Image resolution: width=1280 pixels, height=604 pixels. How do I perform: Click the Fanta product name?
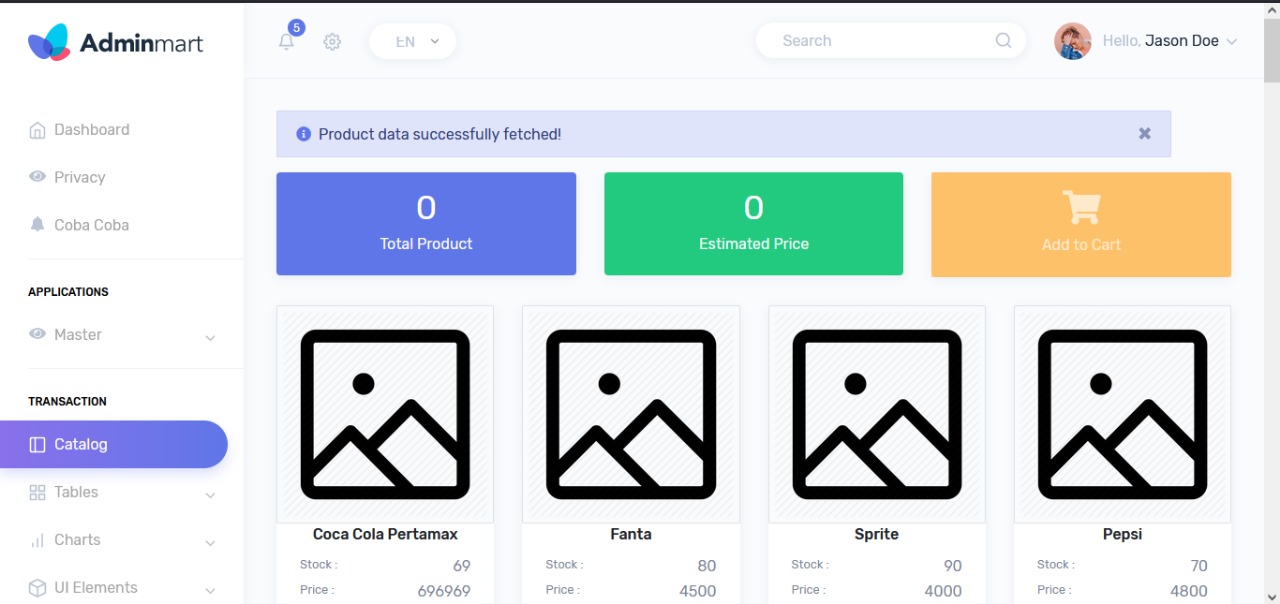pos(631,534)
